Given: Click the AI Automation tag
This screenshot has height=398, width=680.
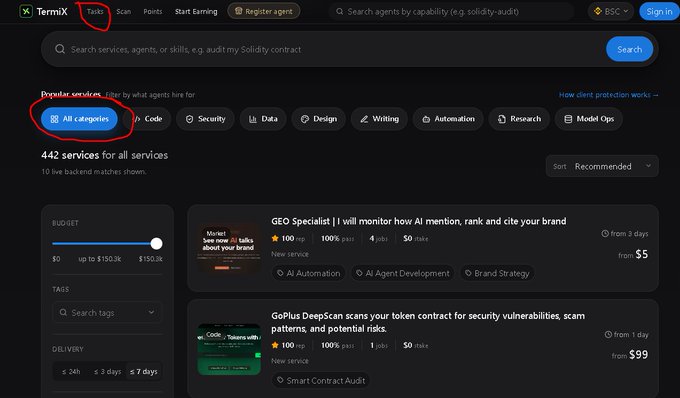Looking at the screenshot, I should coord(309,273).
